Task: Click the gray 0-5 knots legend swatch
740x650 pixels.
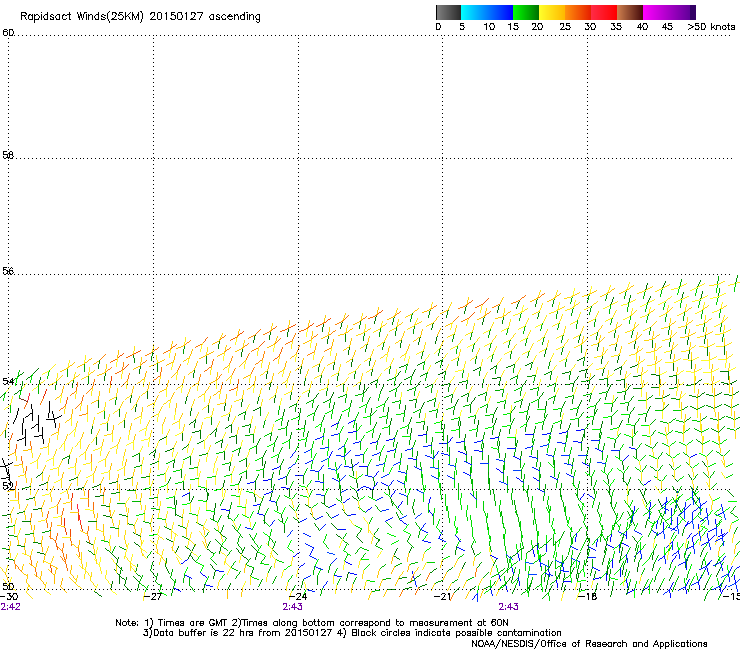Action: (x=448, y=12)
